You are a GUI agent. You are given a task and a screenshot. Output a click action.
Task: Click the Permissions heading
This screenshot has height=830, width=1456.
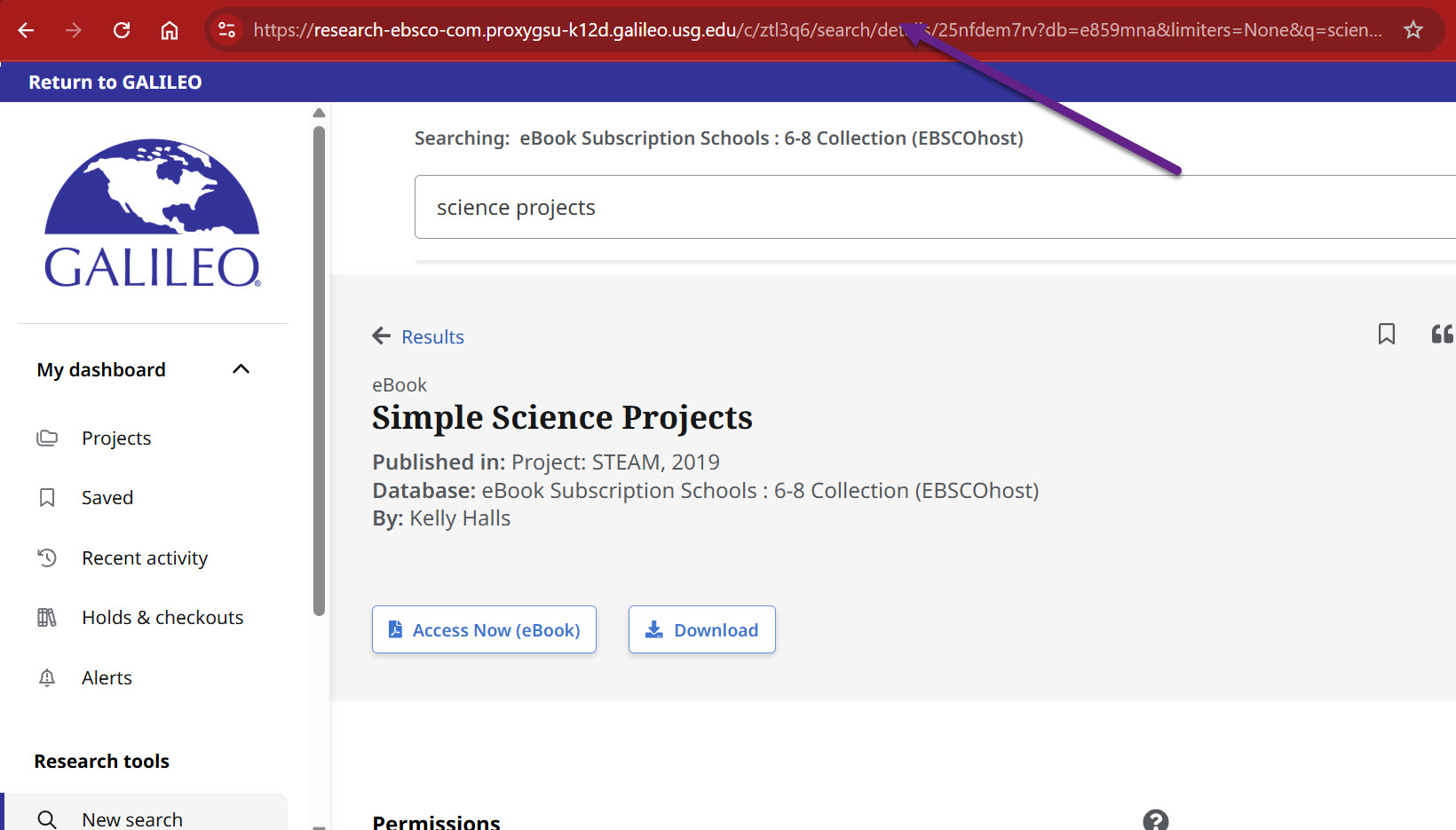(x=436, y=822)
